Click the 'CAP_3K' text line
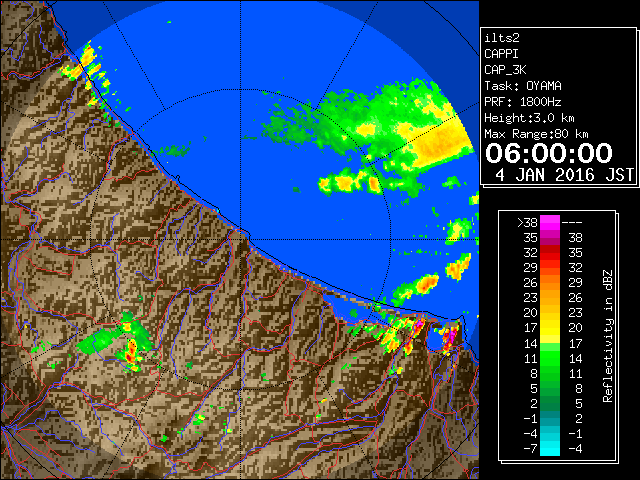640x480 pixels. click(x=505, y=70)
